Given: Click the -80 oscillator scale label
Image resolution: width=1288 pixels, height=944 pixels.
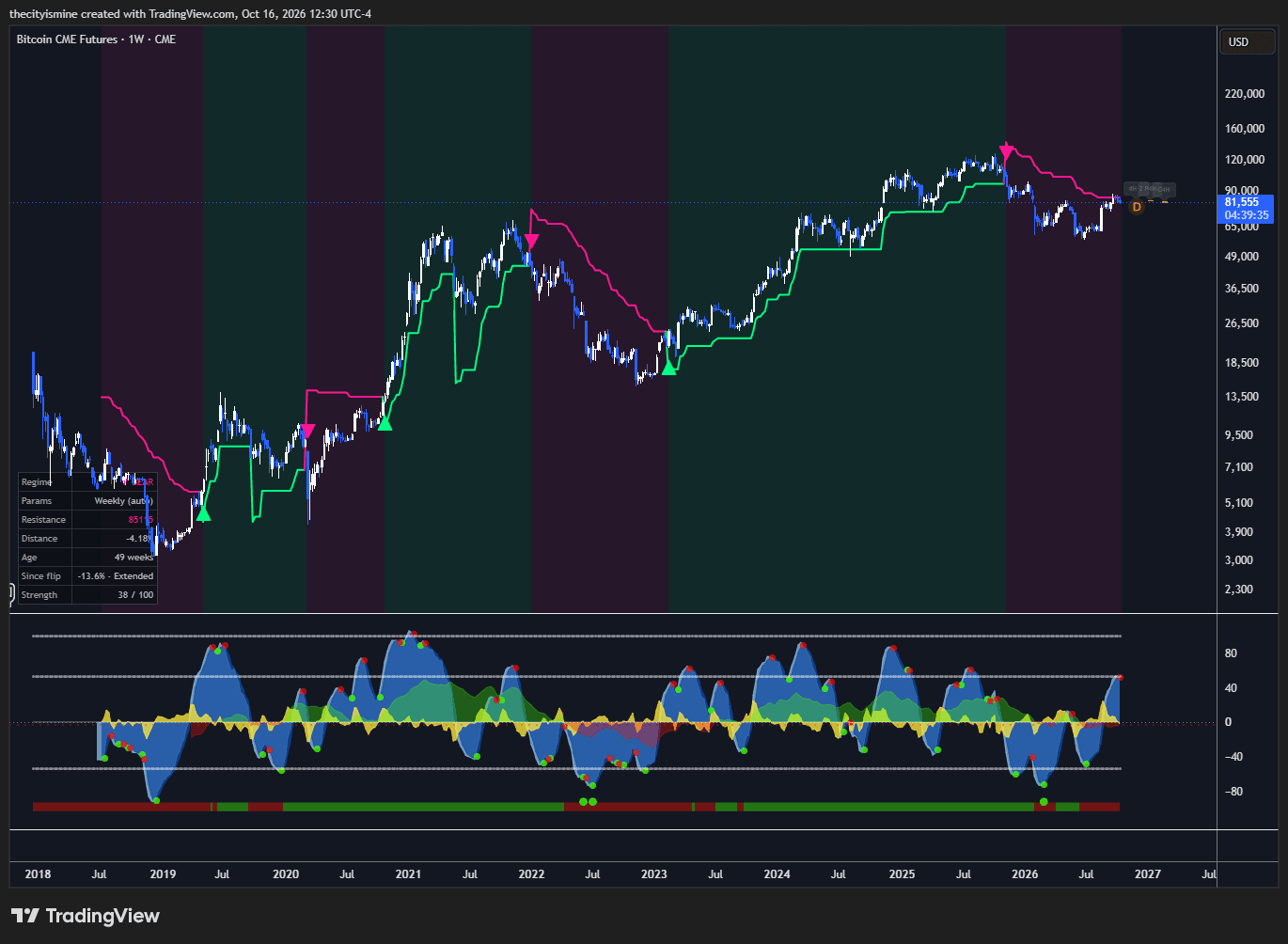Looking at the screenshot, I should (x=1233, y=792).
